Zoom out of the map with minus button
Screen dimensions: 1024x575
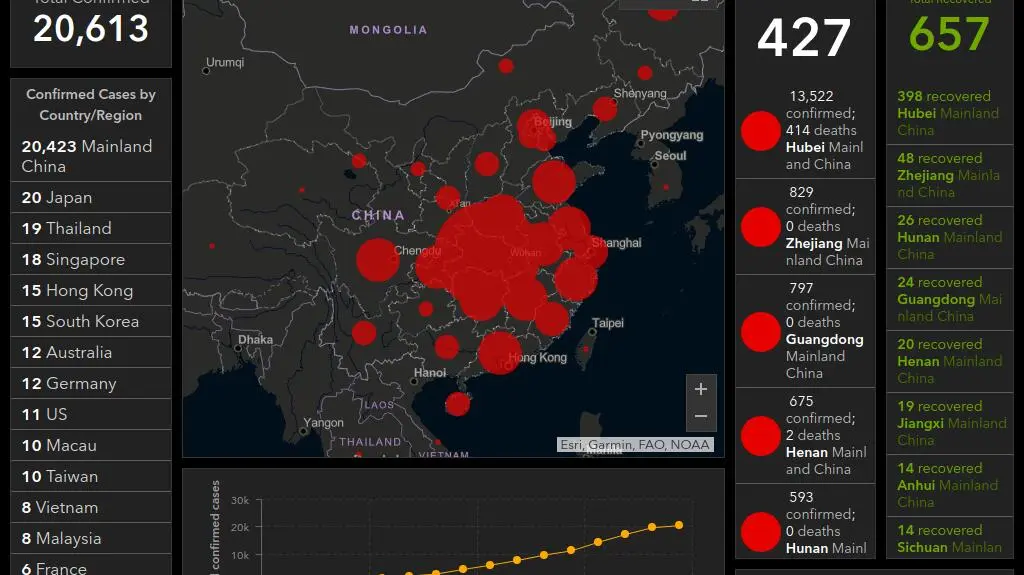(700, 416)
